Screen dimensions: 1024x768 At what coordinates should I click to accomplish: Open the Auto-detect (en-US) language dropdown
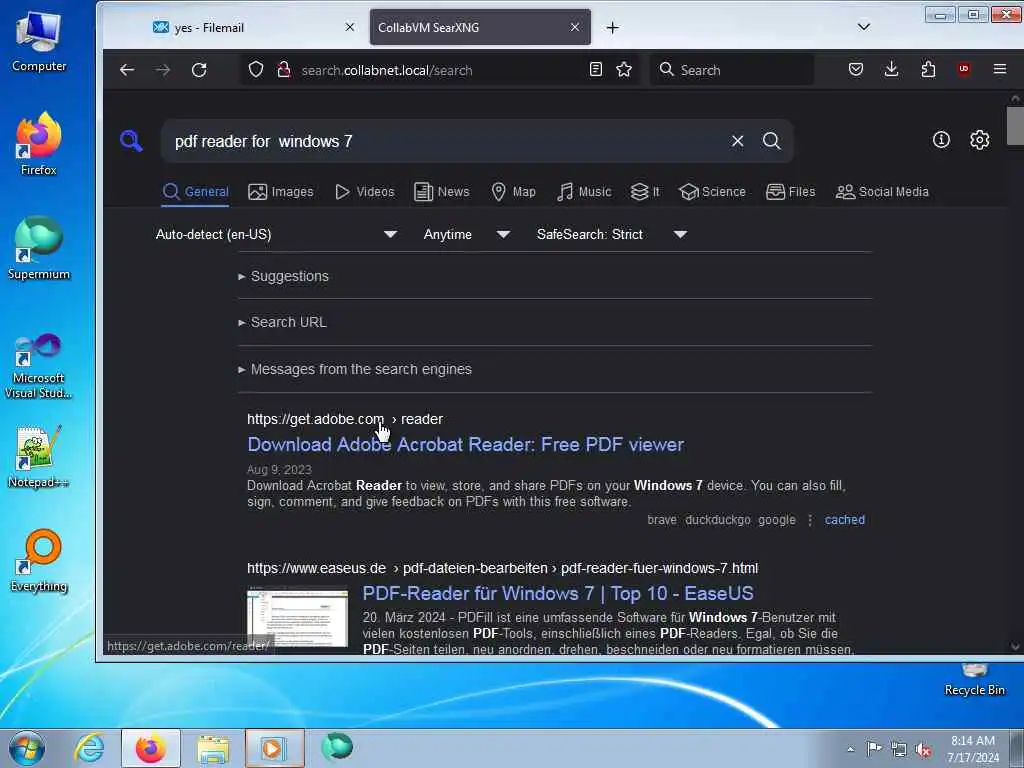pyautogui.click(x=276, y=234)
